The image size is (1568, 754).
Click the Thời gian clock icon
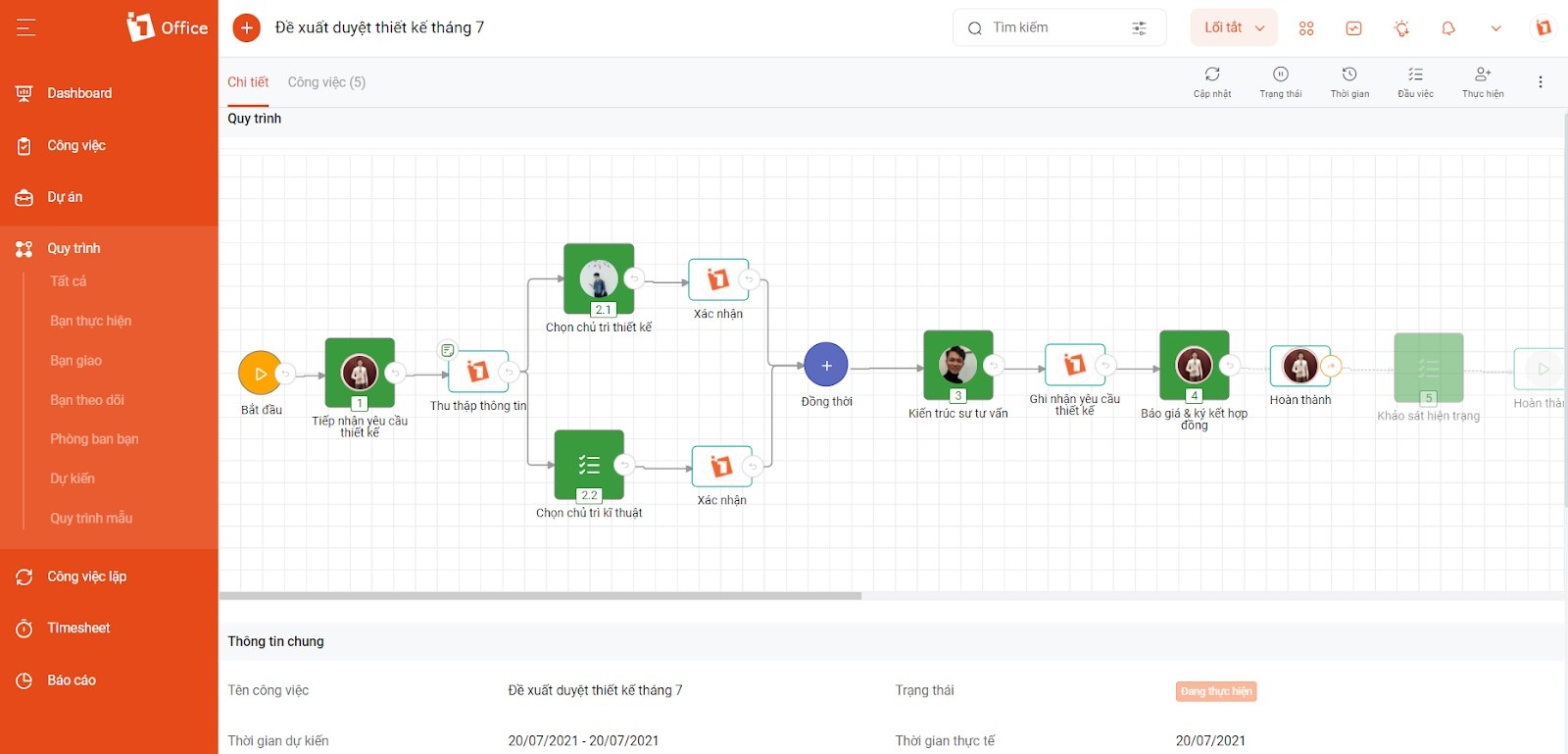pyautogui.click(x=1349, y=75)
